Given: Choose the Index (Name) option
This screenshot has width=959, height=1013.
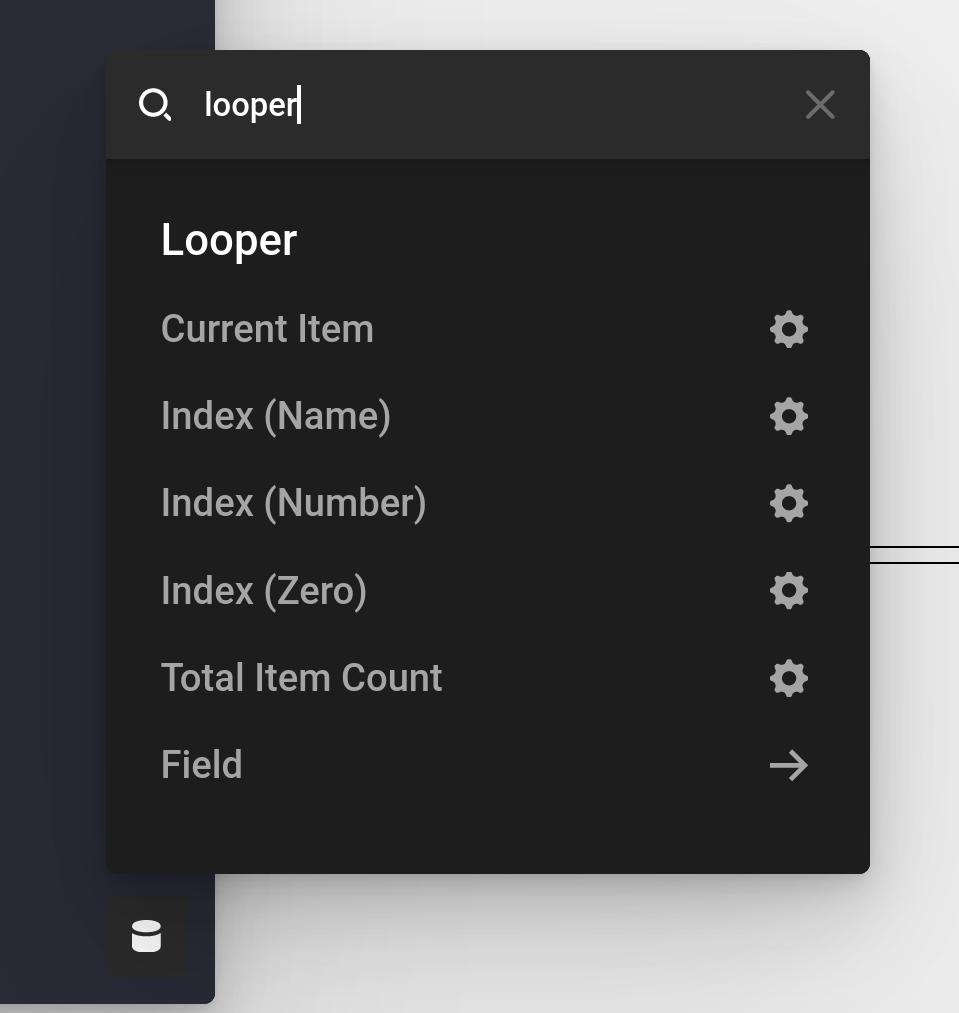Looking at the screenshot, I should click(276, 416).
